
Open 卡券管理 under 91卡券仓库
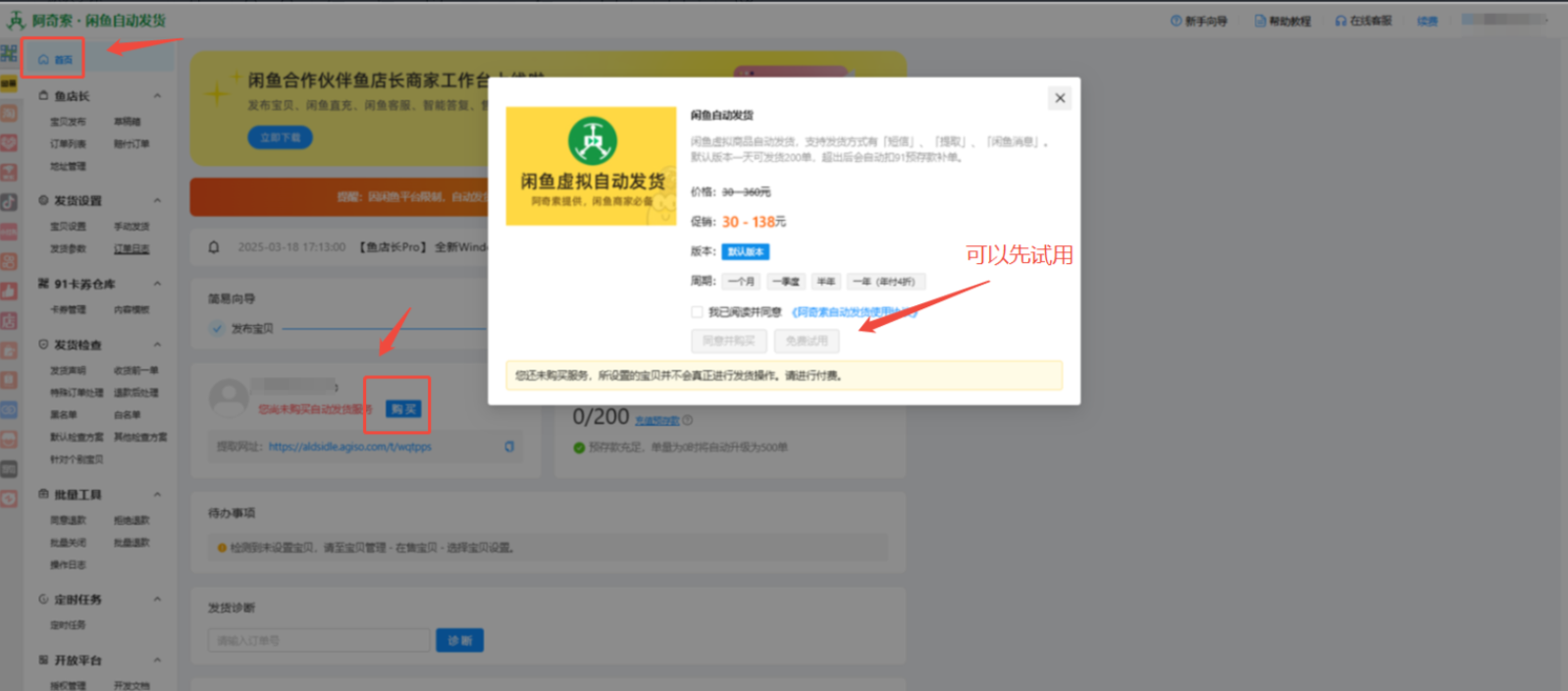coord(68,310)
